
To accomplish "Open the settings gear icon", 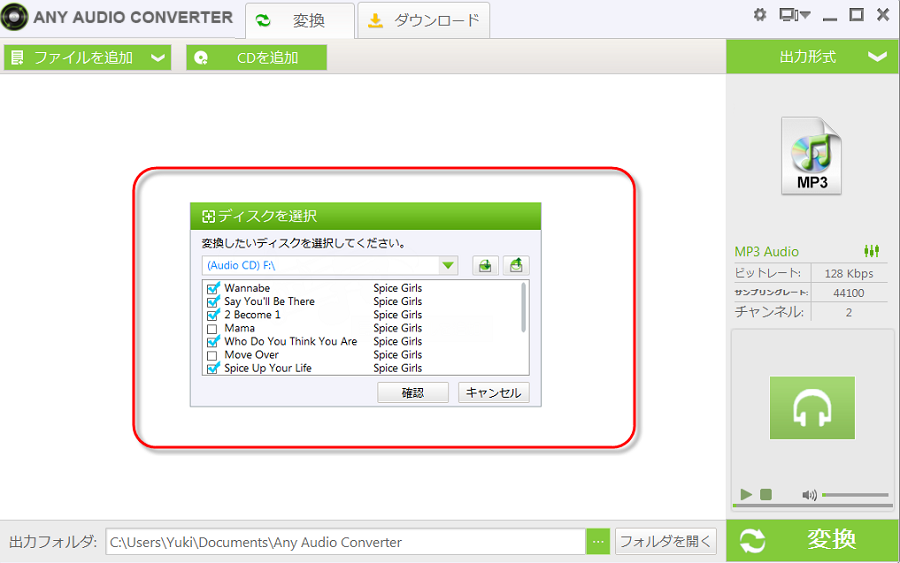I will tap(759, 15).
